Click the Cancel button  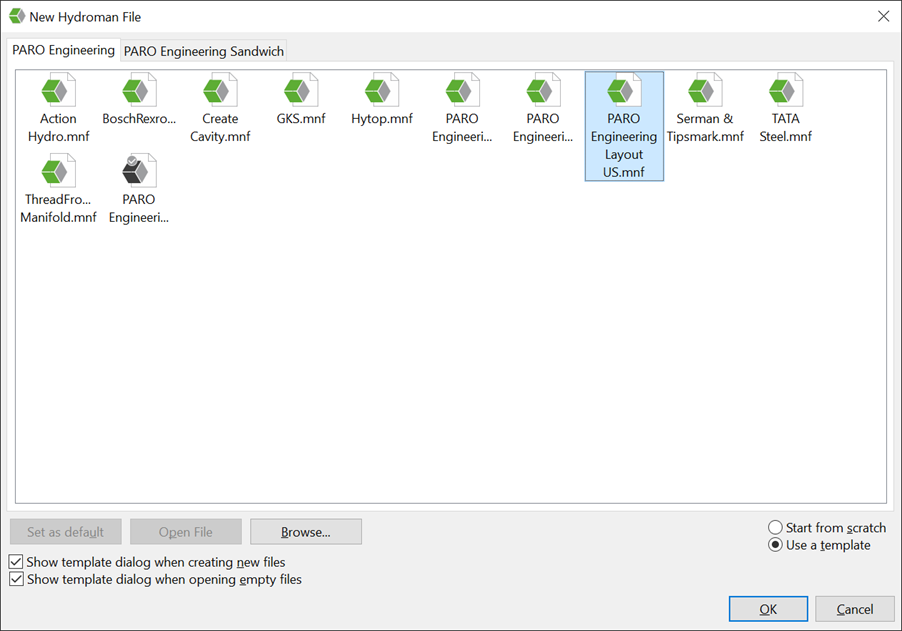click(855, 609)
